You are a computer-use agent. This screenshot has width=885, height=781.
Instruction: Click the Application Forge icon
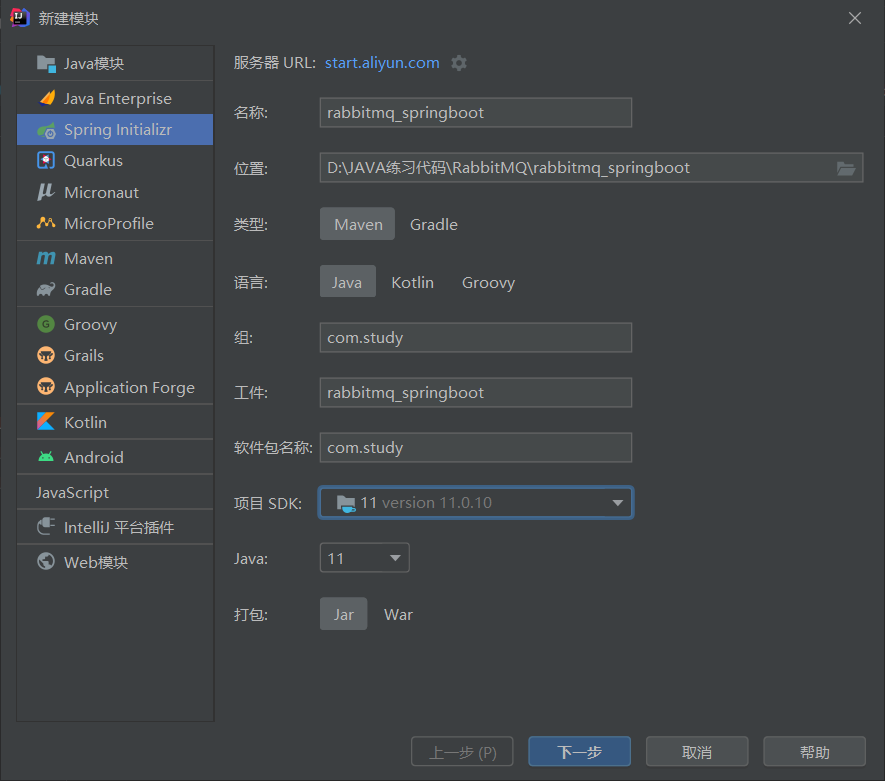point(46,387)
